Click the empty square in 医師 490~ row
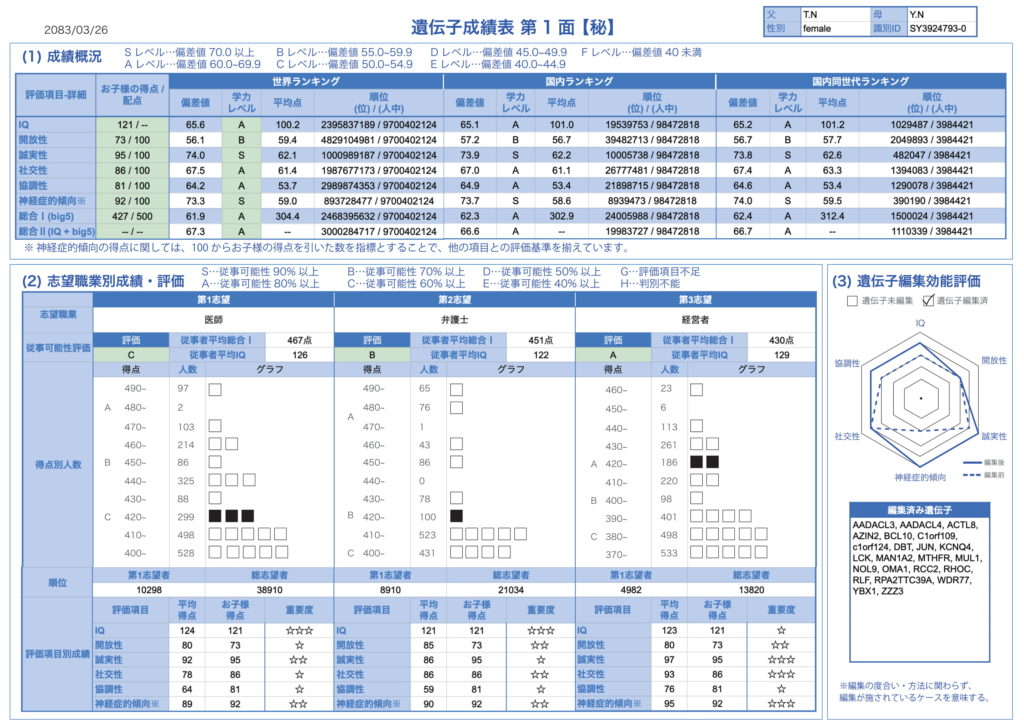The height and width of the screenshot is (723, 1024). click(215, 389)
